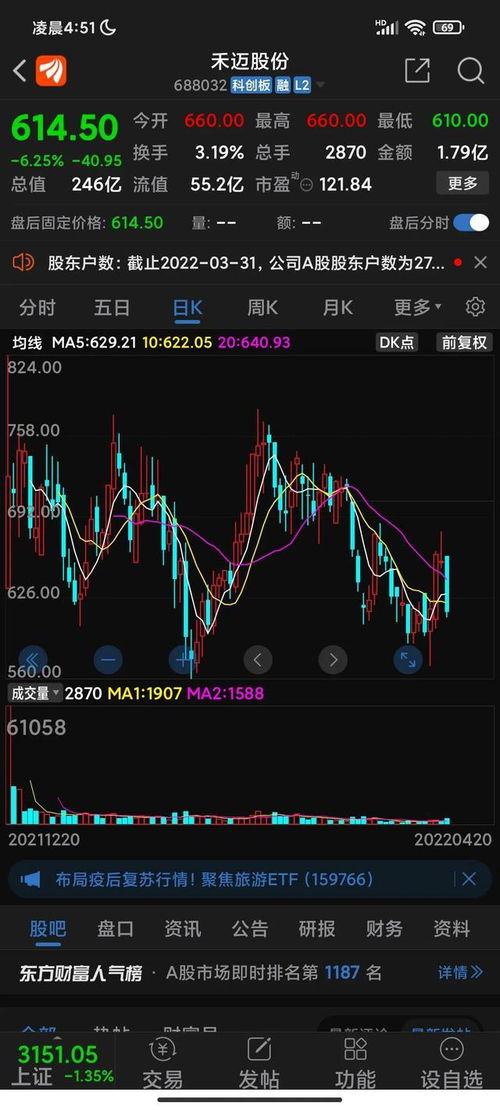500x1110 pixels.
Task: Tap the Wi-Fi icon in status bar
Action: point(416,28)
